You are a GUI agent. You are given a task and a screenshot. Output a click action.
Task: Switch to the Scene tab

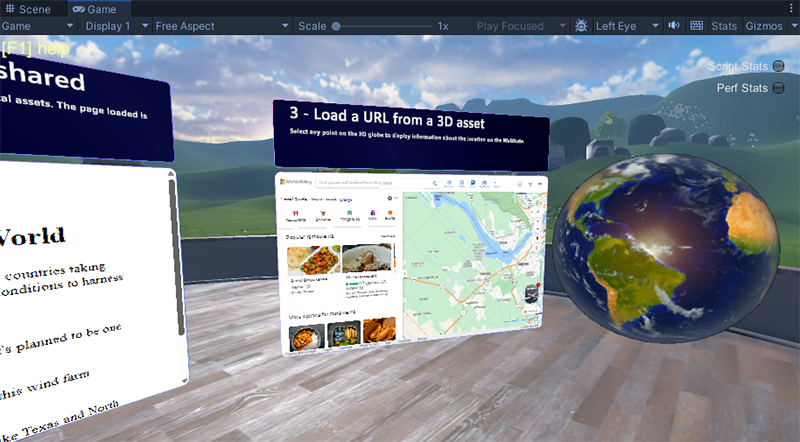pos(29,9)
